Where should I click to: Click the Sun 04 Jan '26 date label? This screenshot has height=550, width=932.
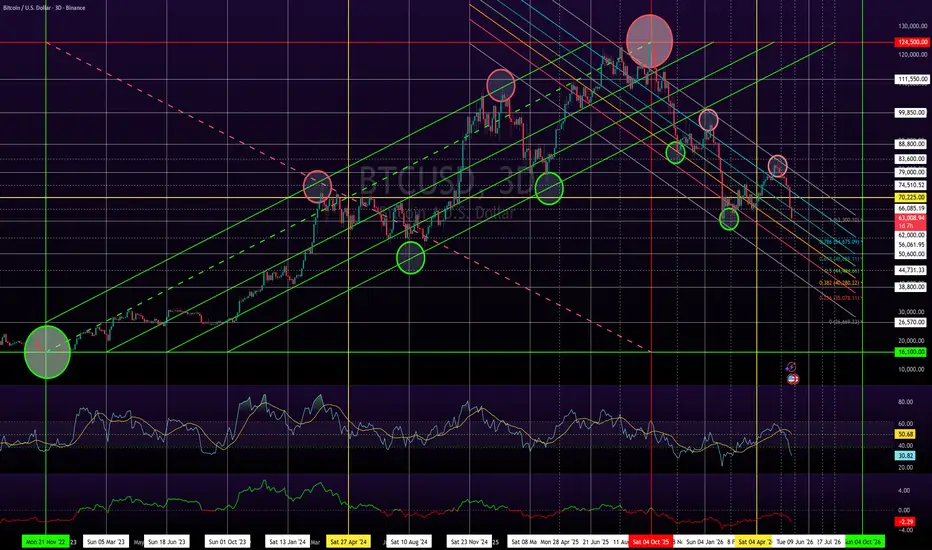[705, 542]
